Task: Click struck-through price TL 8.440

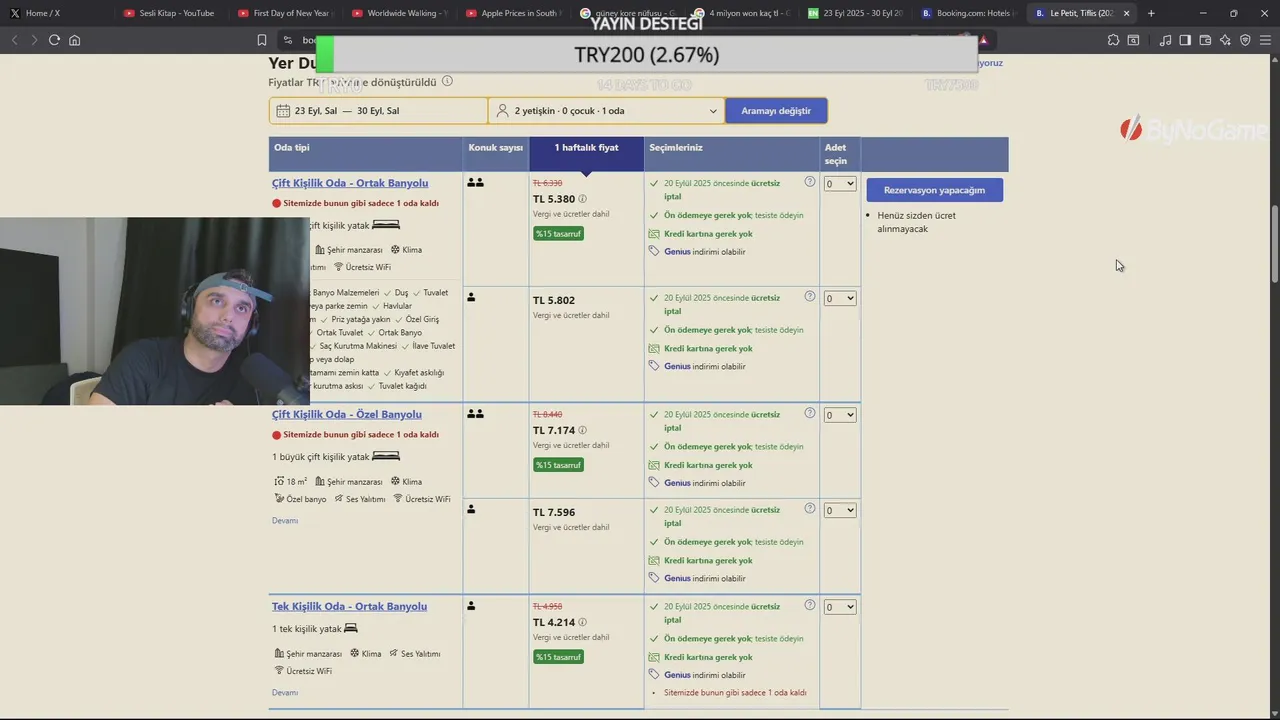Action: point(547,415)
